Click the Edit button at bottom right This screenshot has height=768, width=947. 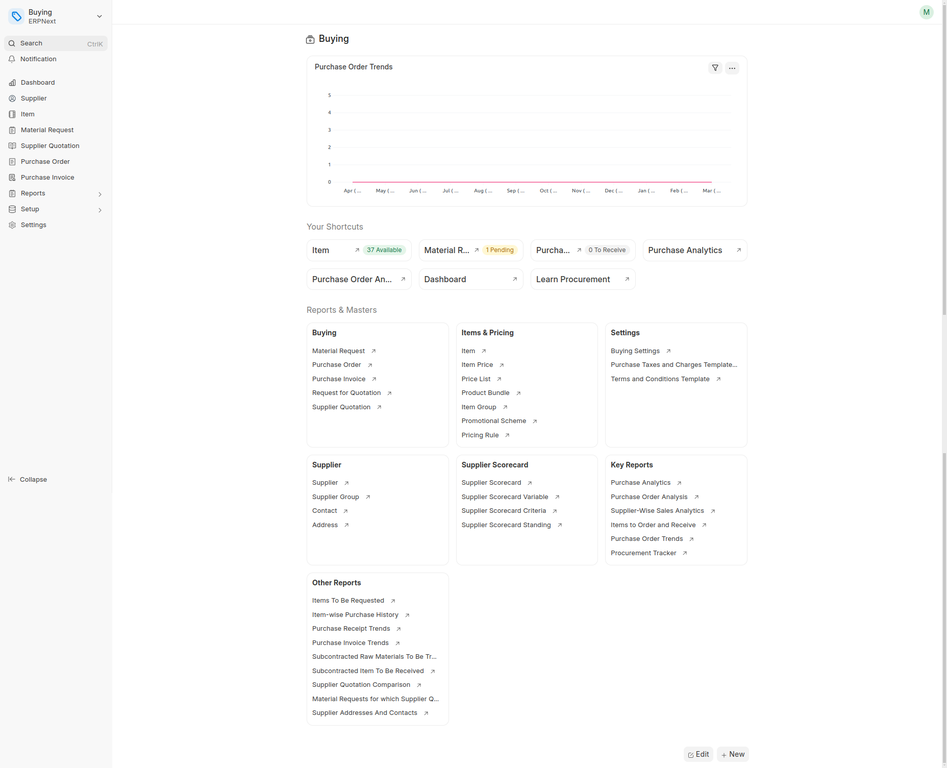point(698,755)
